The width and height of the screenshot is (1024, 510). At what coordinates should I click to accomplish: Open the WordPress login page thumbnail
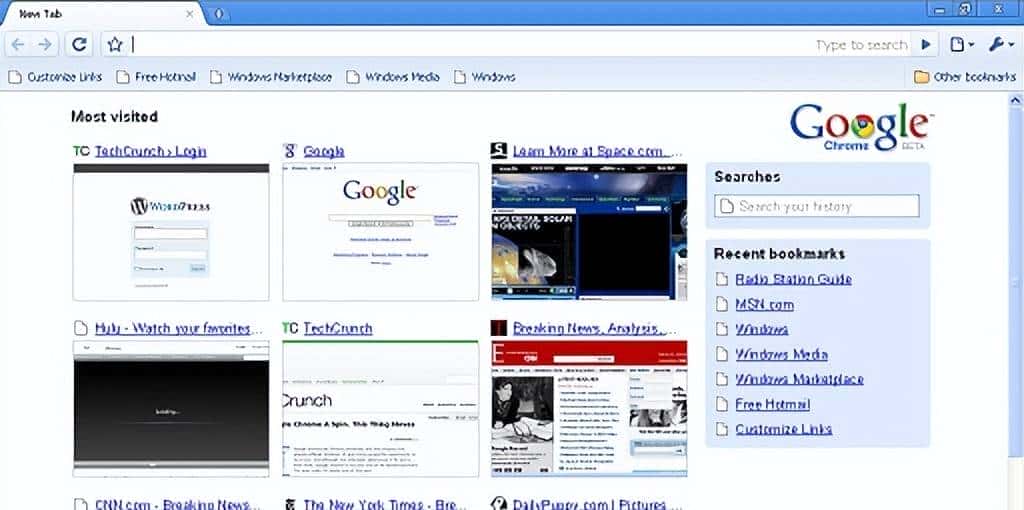point(170,232)
